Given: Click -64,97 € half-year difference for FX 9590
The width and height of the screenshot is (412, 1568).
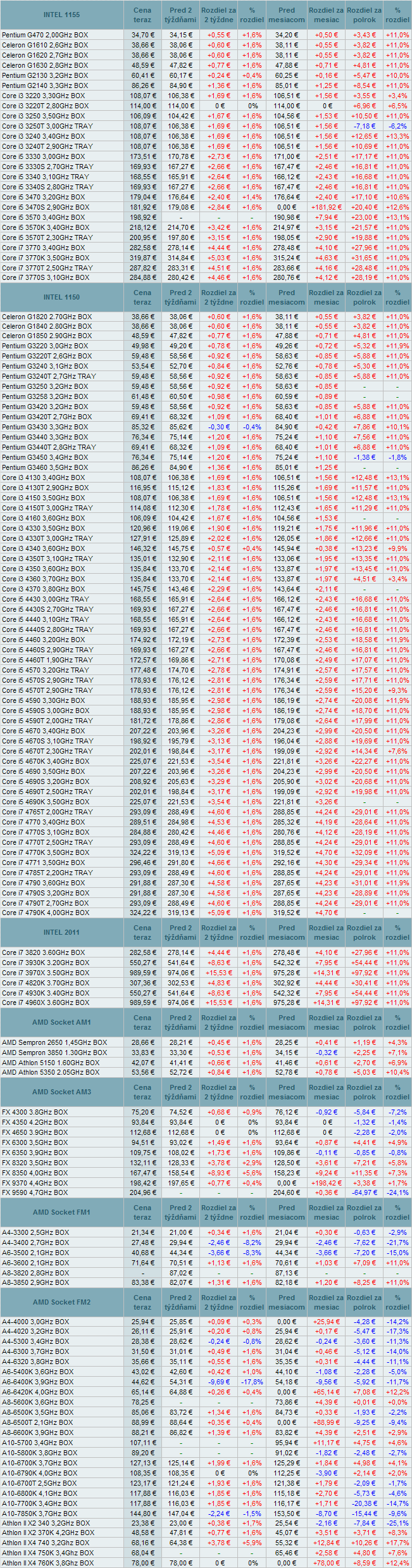Looking at the screenshot, I should point(365,1192).
